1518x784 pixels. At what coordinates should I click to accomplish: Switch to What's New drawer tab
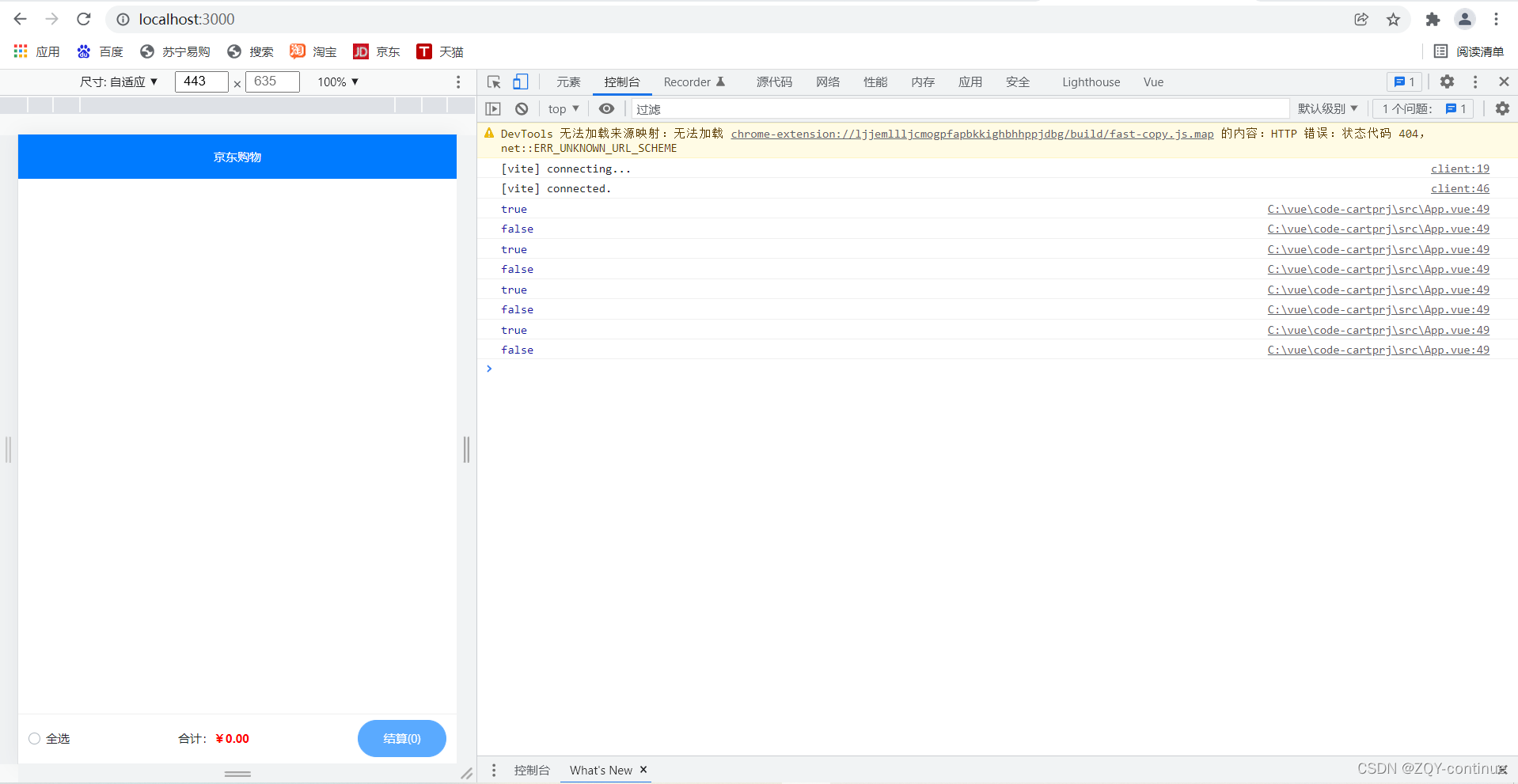pos(601,770)
